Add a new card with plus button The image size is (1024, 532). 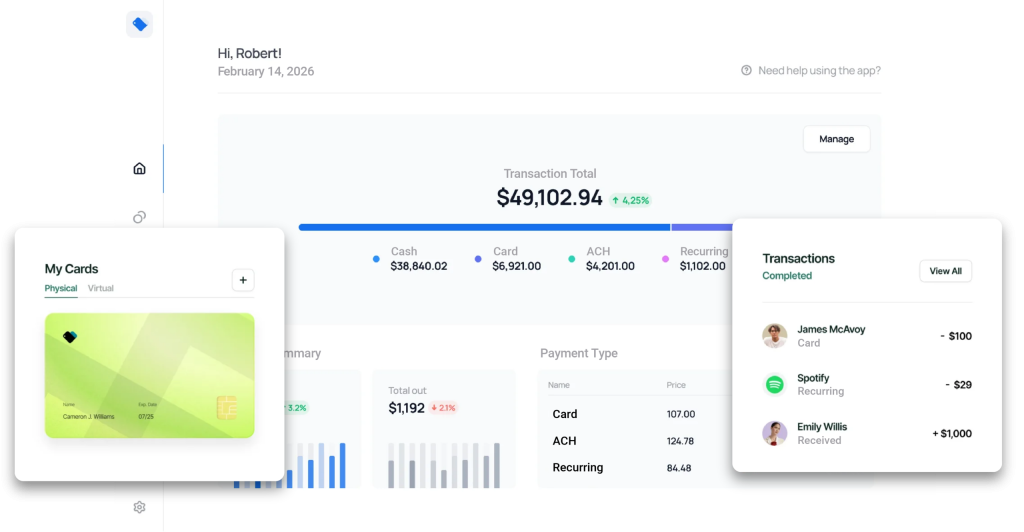point(243,280)
